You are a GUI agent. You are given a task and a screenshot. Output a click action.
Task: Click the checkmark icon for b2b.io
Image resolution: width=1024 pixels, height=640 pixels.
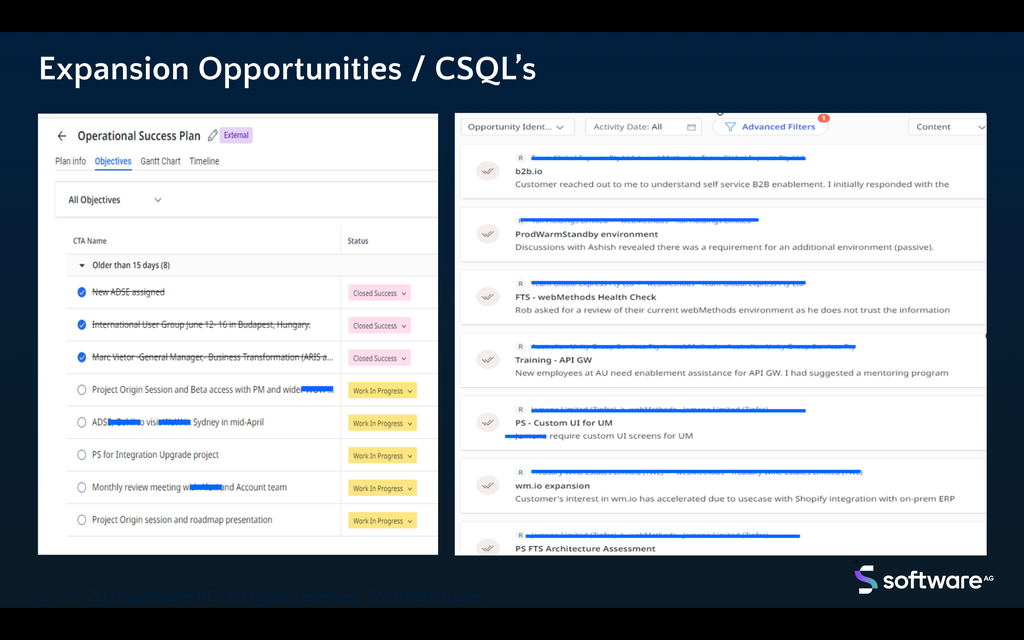(487, 171)
